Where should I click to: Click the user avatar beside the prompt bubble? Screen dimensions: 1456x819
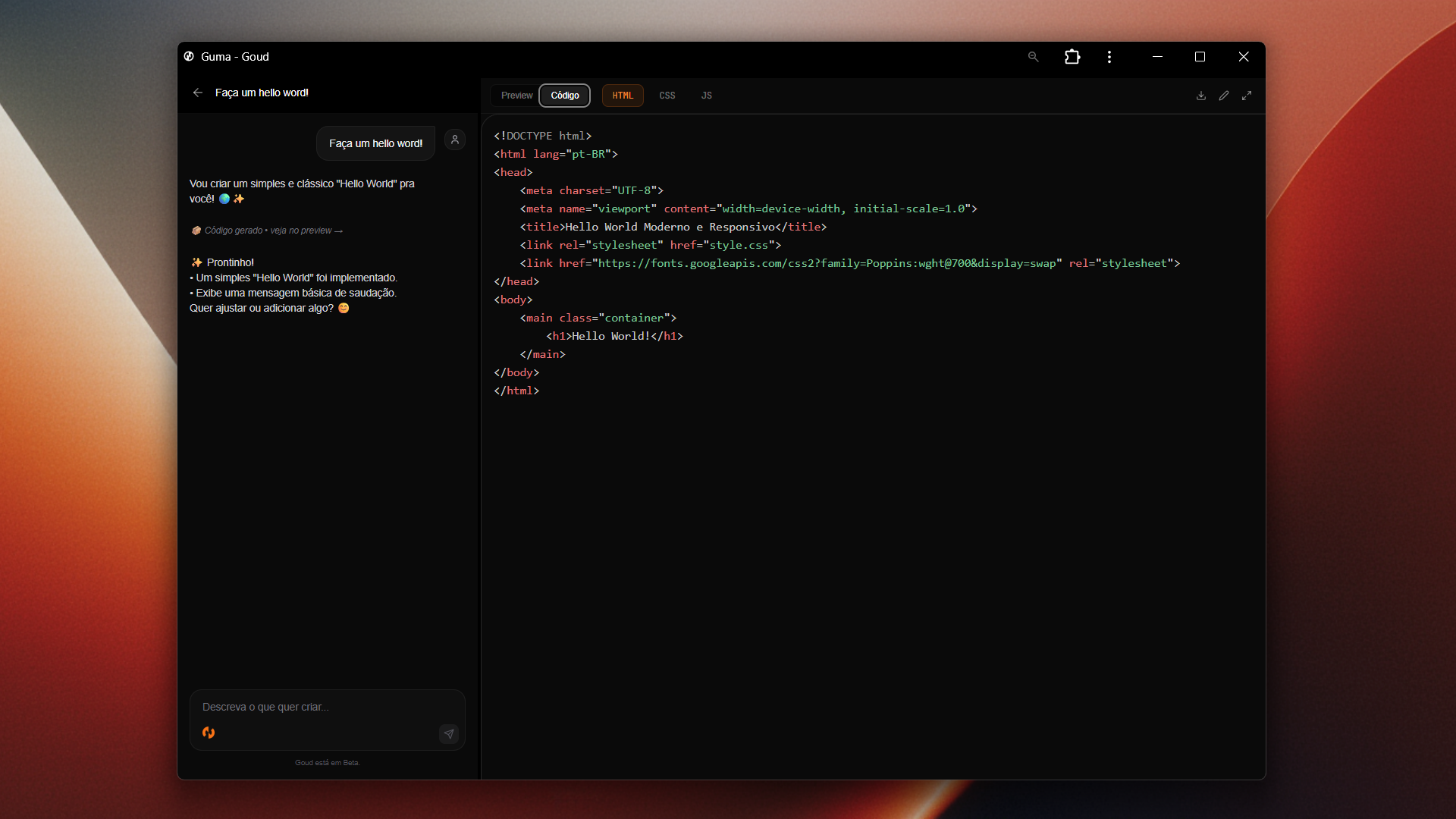click(454, 140)
